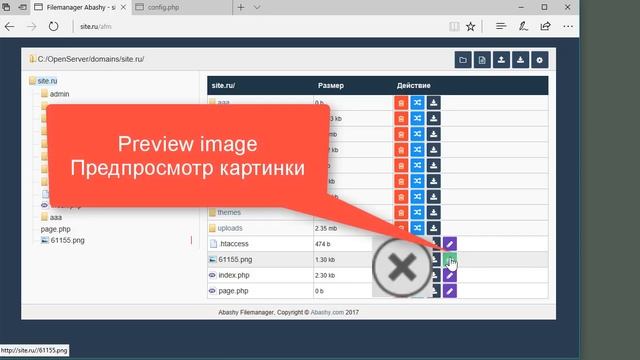The height and width of the screenshot is (360, 640).
Task: Select site.ru root in folder tree
Action: tap(47, 81)
